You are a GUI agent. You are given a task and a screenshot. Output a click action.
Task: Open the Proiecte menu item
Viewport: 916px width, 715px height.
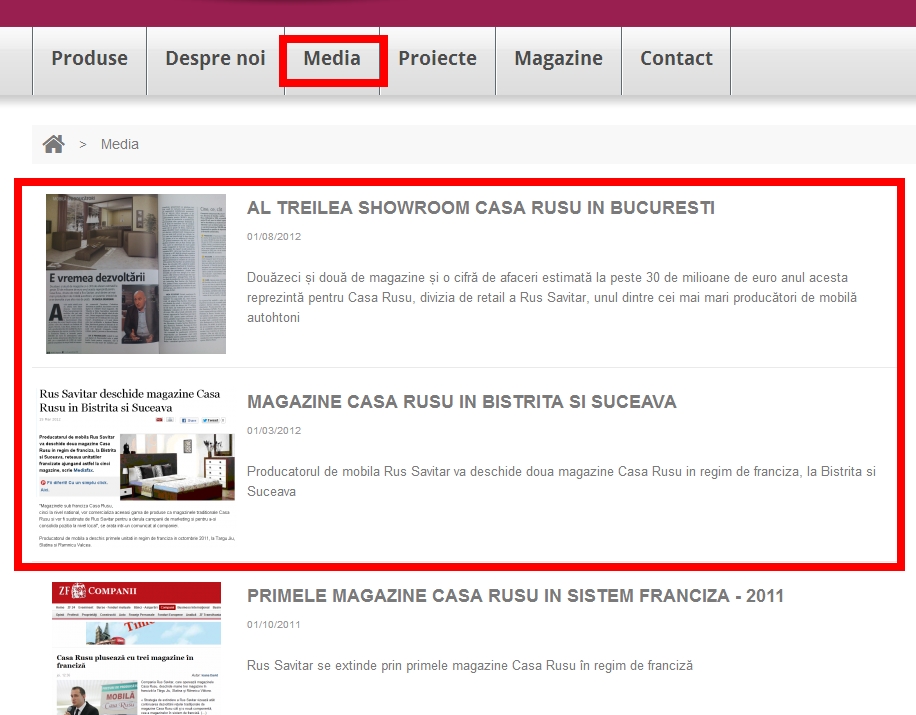pyautogui.click(x=438, y=58)
